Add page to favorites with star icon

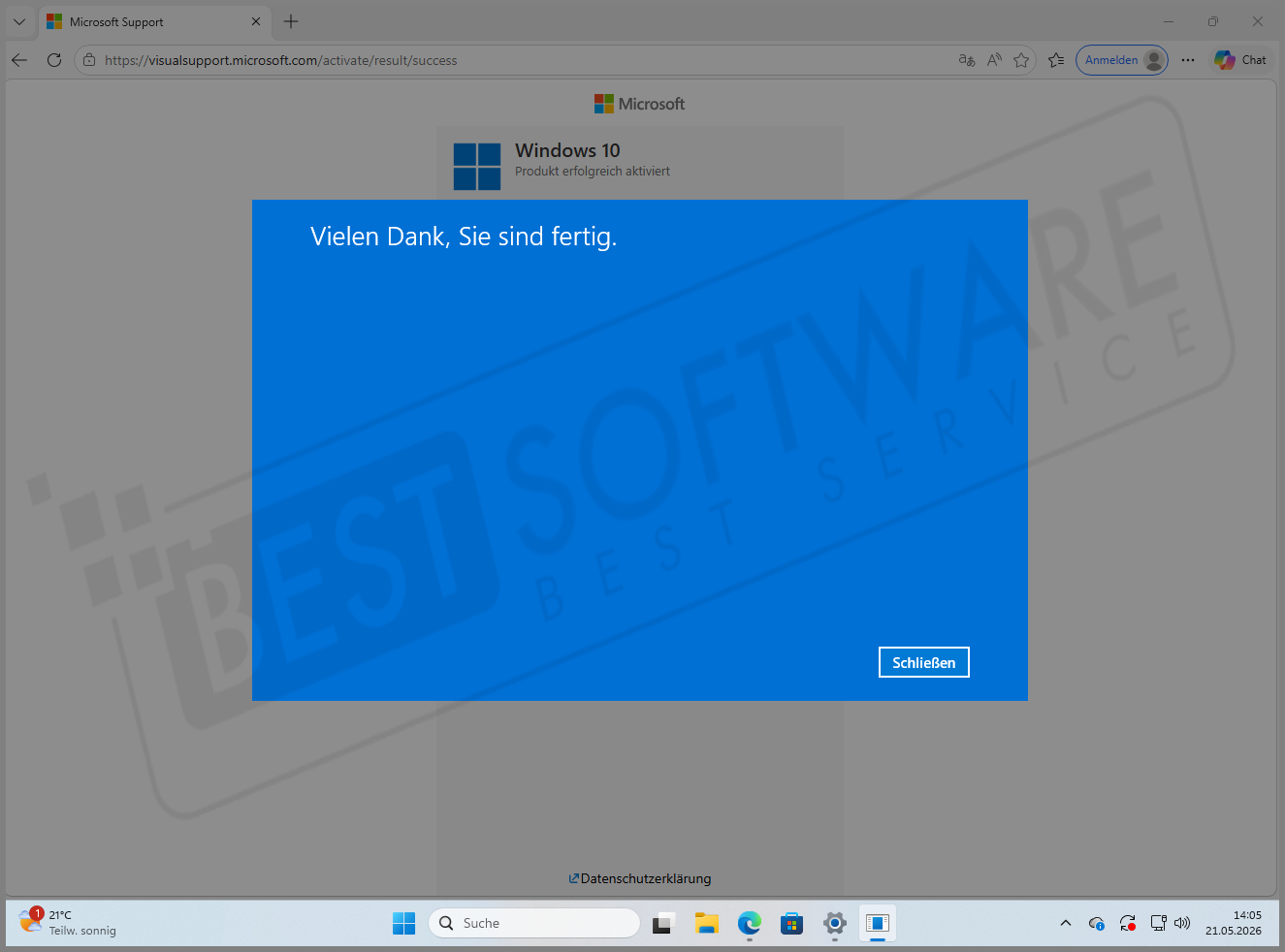(x=1021, y=60)
